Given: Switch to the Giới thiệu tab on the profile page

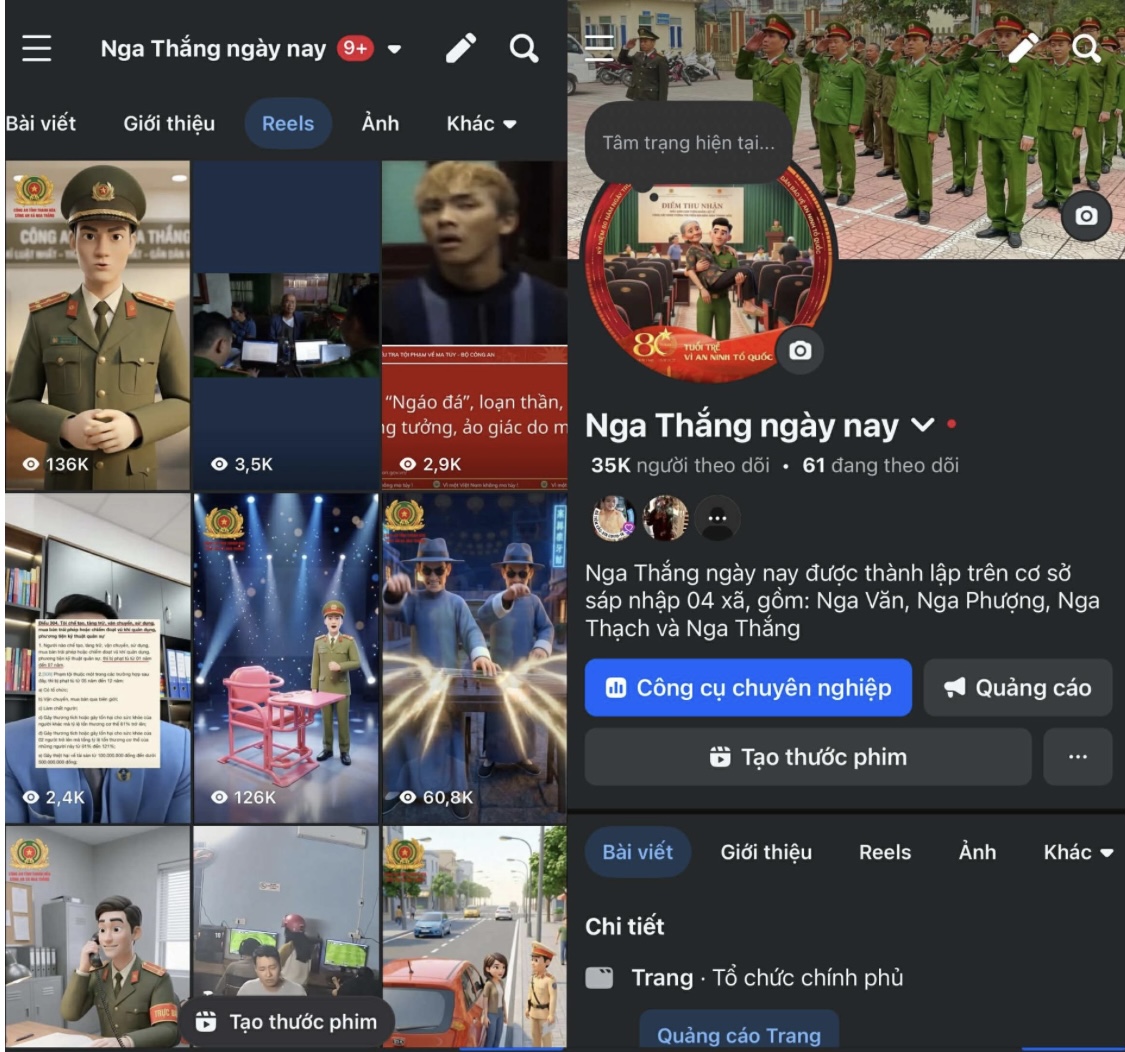Looking at the screenshot, I should 766,852.
